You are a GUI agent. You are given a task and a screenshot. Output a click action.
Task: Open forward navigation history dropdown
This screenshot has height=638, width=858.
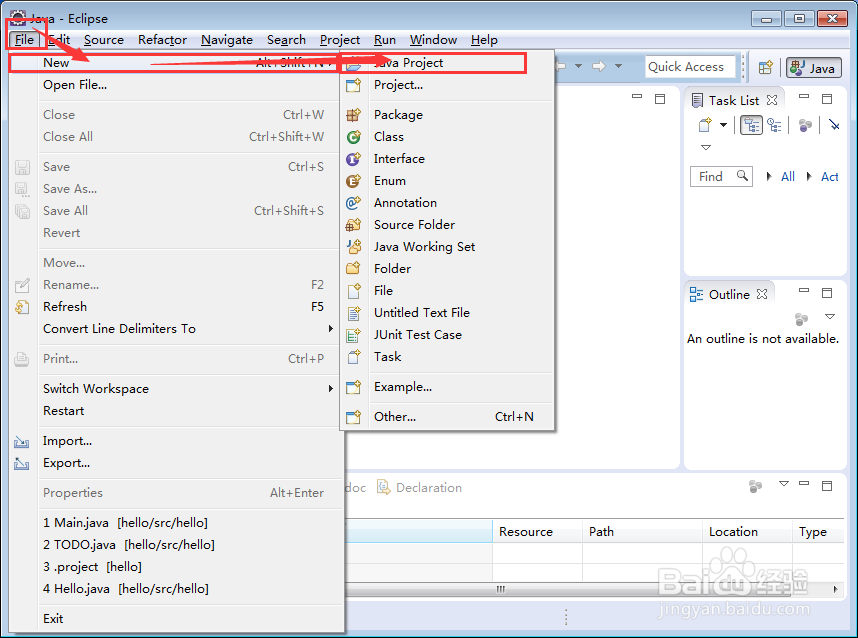pos(618,66)
